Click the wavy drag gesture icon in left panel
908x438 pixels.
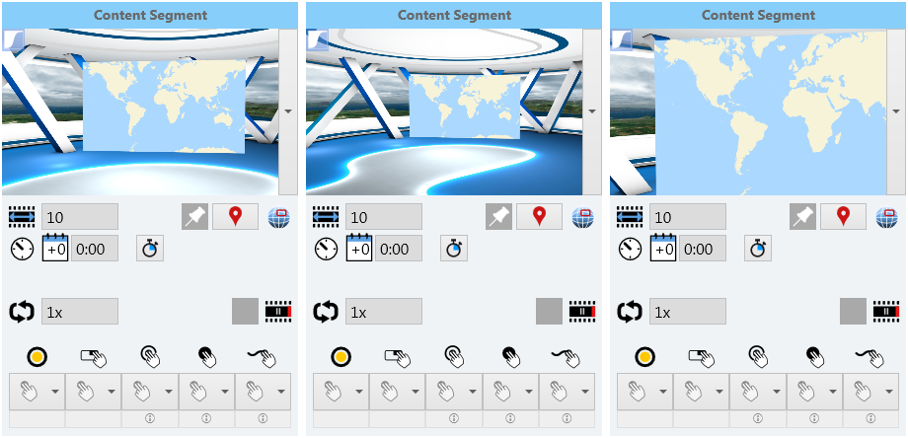coord(263,358)
